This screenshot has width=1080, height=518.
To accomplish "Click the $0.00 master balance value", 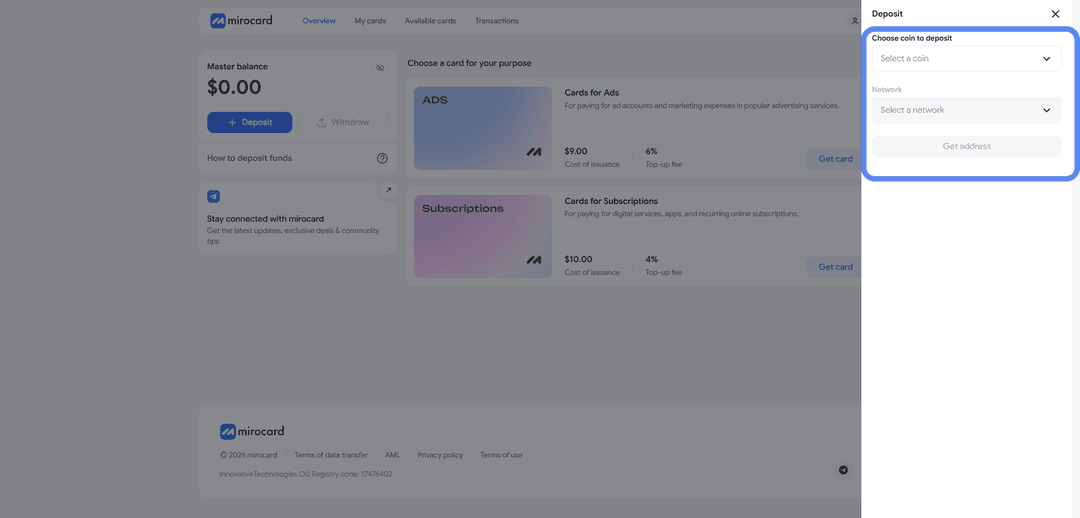I will coord(234,87).
